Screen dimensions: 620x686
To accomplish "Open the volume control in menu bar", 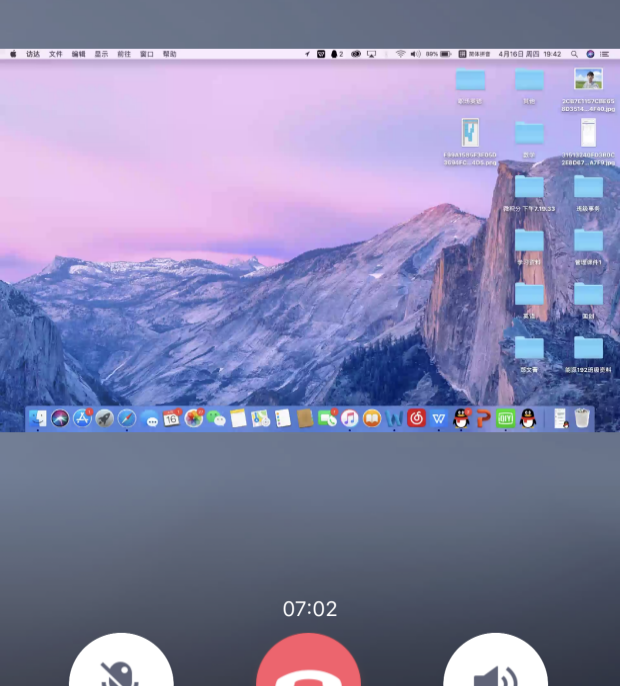I will coord(415,54).
